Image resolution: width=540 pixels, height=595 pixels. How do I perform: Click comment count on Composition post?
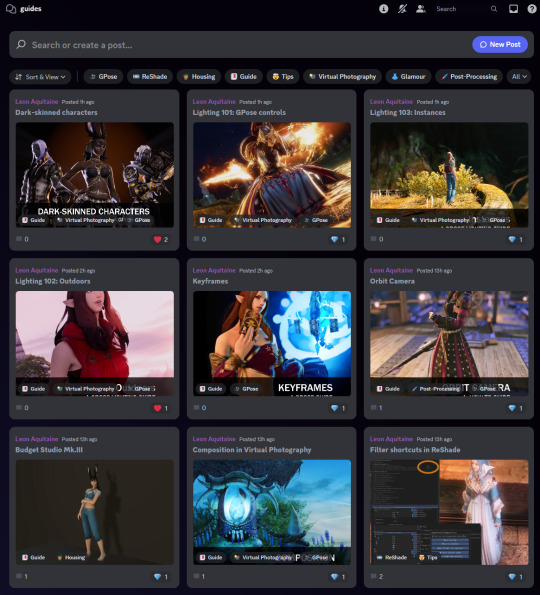pyautogui.click(x=199, y=576)
